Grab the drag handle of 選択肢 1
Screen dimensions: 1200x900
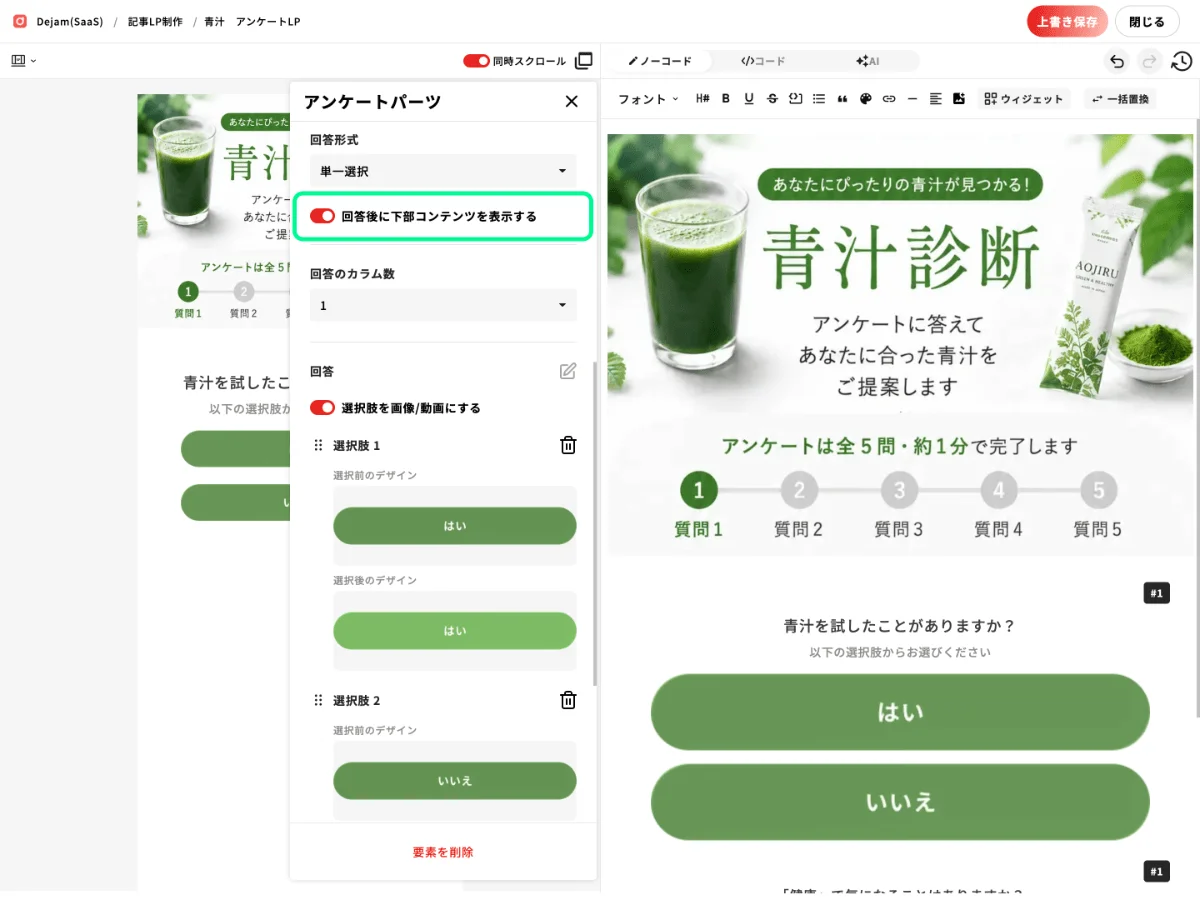click(319, 445)
